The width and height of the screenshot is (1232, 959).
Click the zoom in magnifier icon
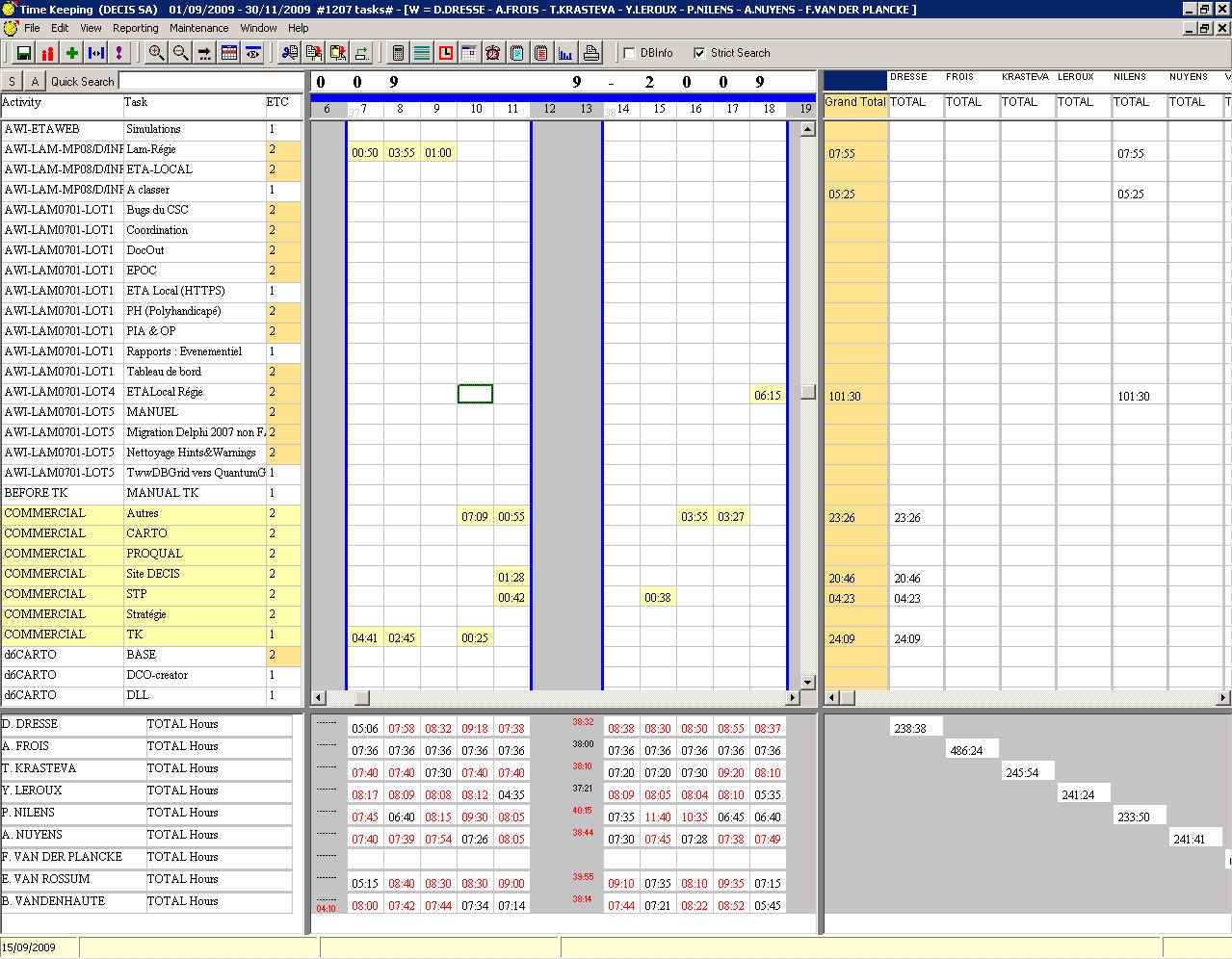click(155, 53)
